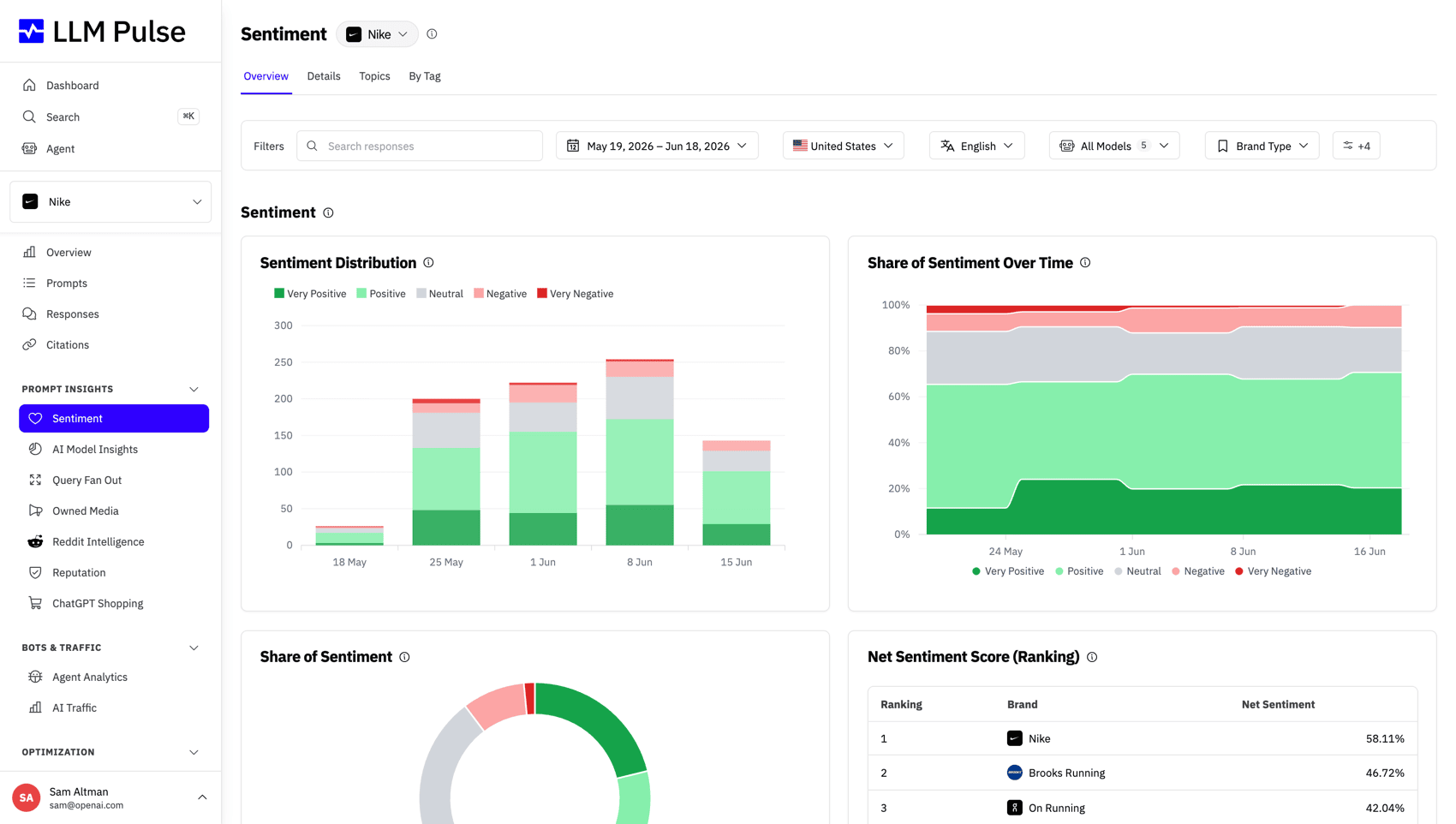Image resolution: width=1456 pixels, height=824 pixels.
Task: Click the Search responses input field
Action: (x=420, y=146)
